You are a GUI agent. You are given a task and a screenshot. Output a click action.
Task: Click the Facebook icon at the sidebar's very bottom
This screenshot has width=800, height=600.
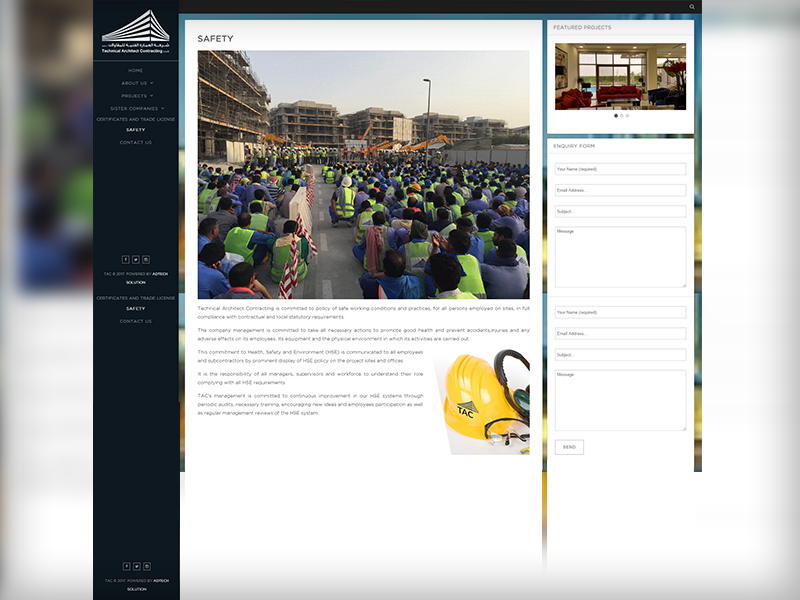(x=126, y=566)
